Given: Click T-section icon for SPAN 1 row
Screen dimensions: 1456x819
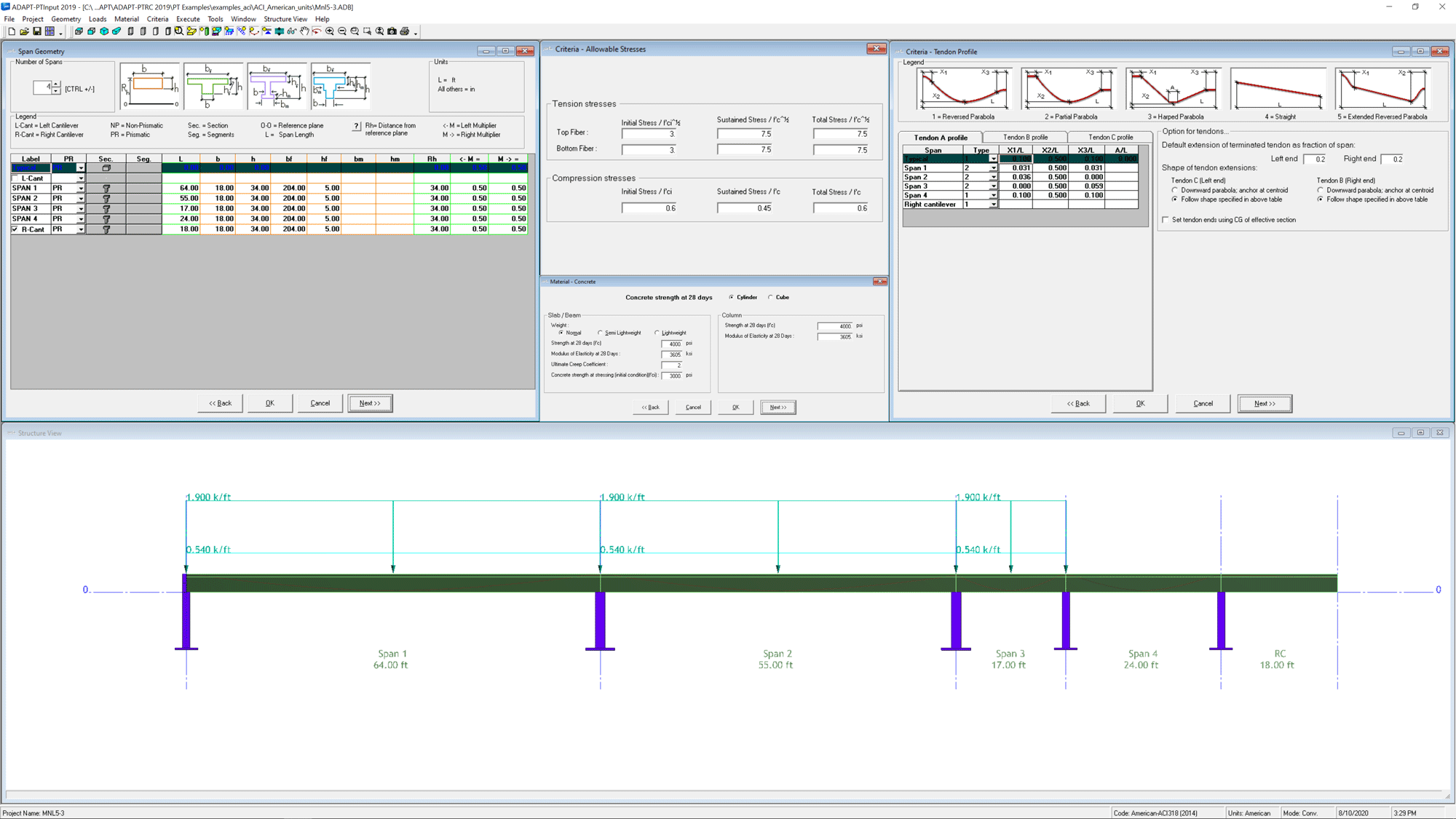Looking at the screenshot, I should 106,189.
